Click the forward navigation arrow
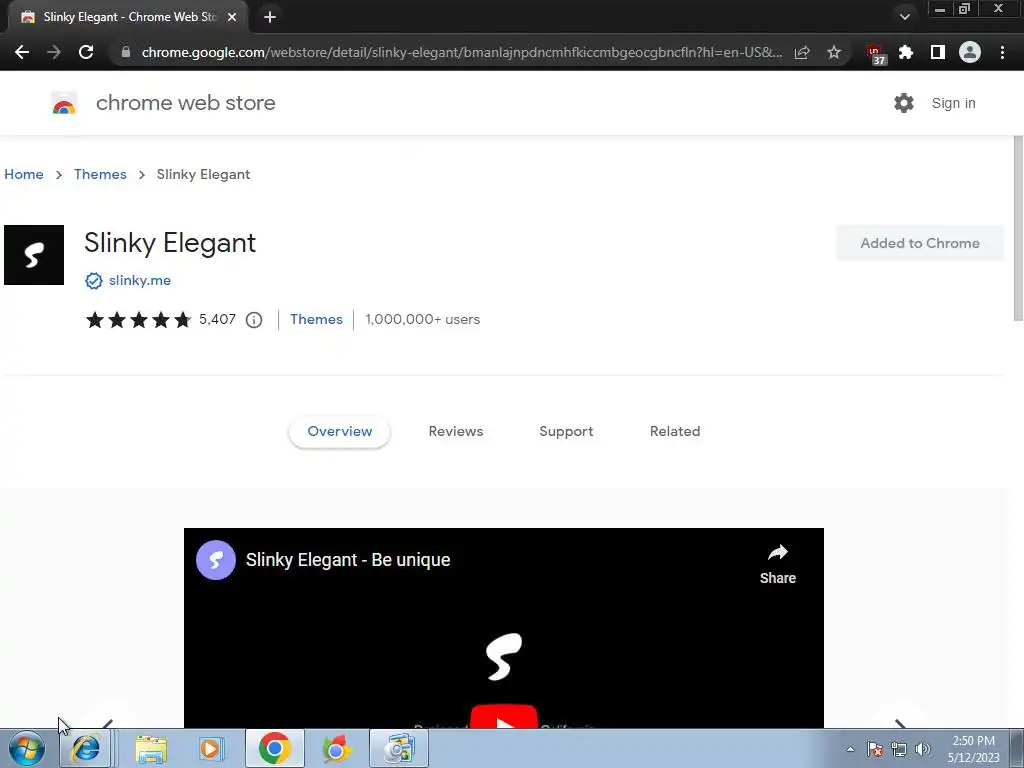 (54, 52)
